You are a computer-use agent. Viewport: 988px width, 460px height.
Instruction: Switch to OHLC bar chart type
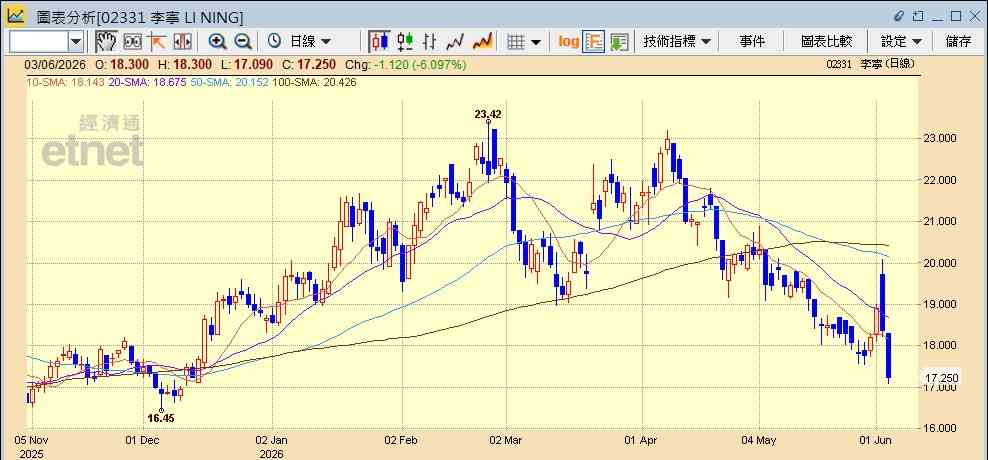(x=430, y=42)
